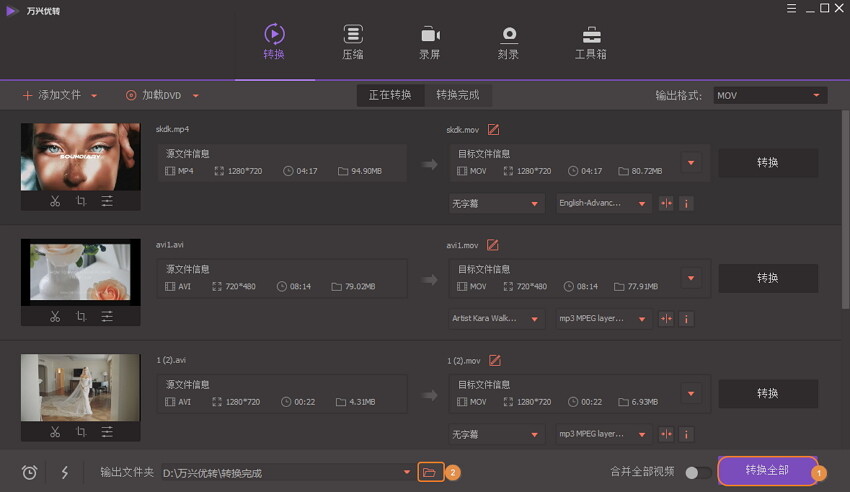
Task: Click source size 94.90MB value
Action: tap(366, 171)
